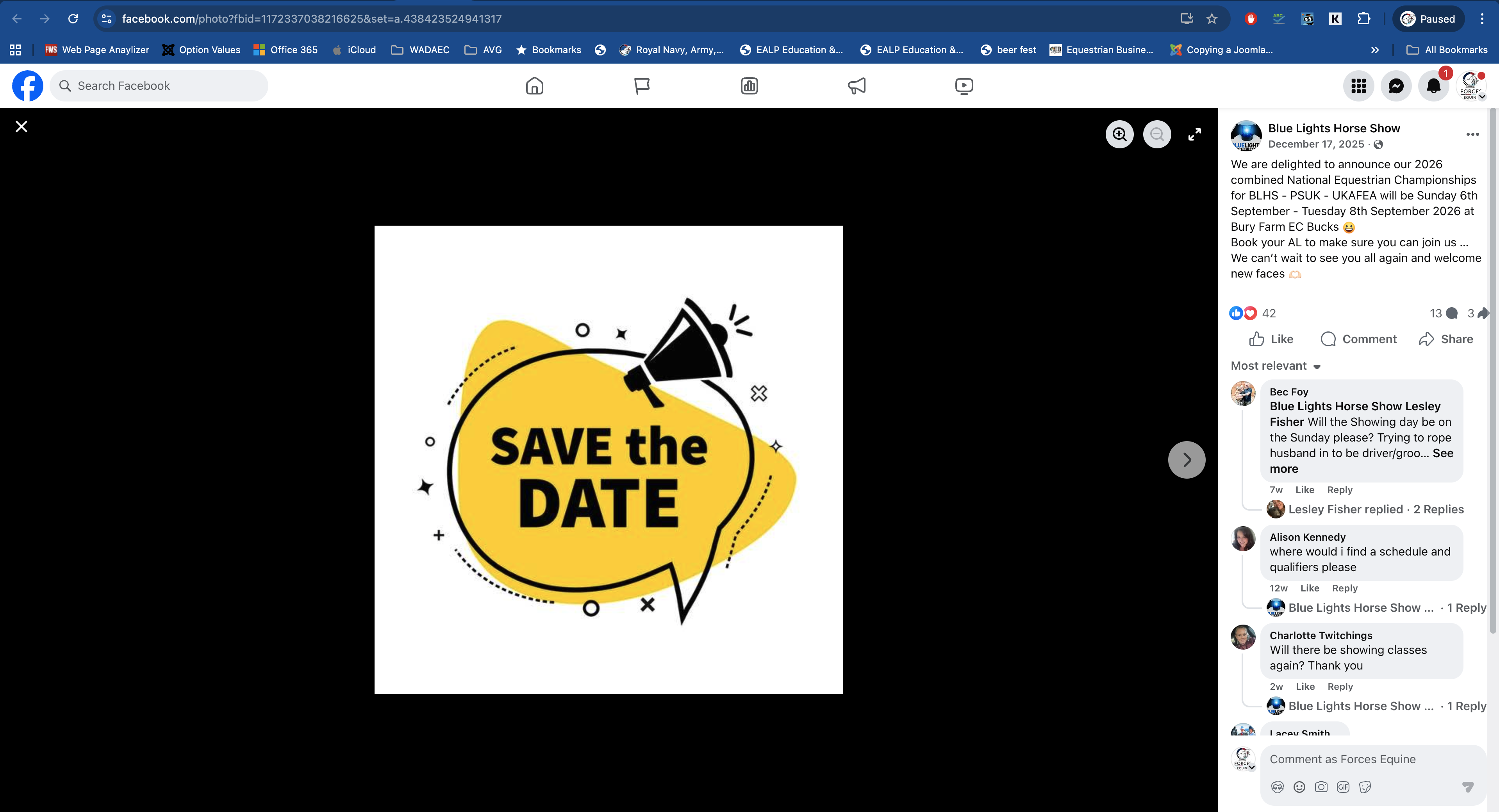The width and height of the screenshot is (1499, 812).
Task: Insert an emoji via the smiley icon
Action: [1299, 787]
